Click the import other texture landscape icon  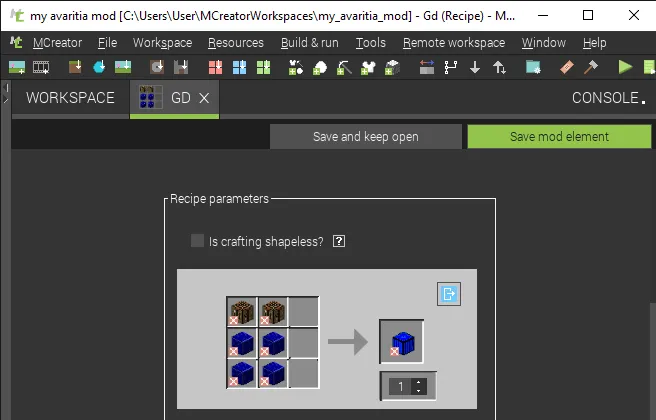pyautogui.click(x=123, y=67)
